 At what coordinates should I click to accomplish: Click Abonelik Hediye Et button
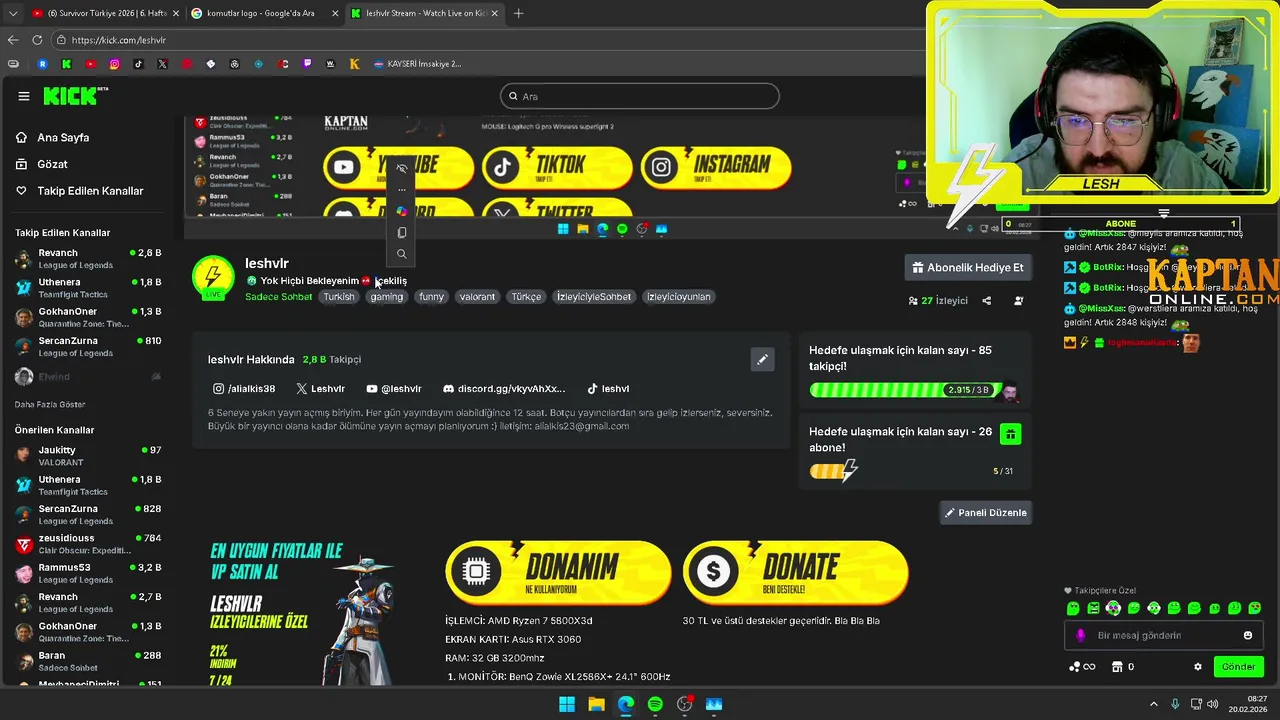(x=968, y=267)
